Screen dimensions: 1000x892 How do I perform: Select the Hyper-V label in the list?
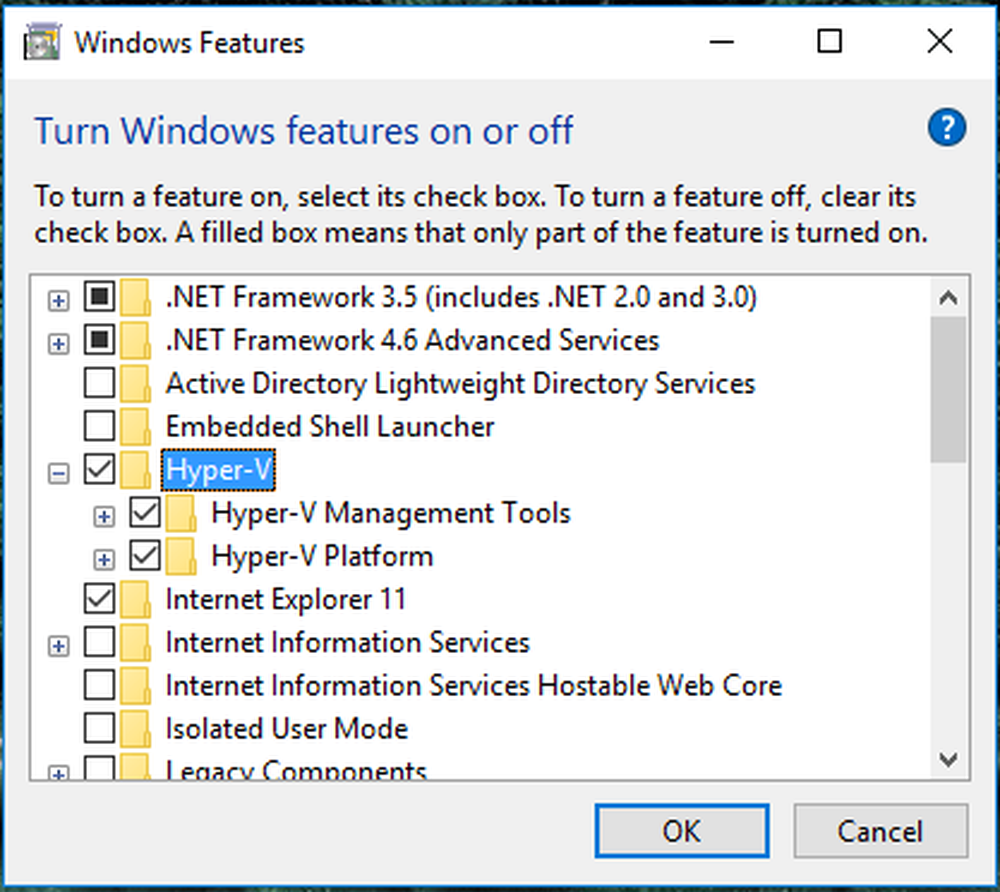click(x=218, y=471)
